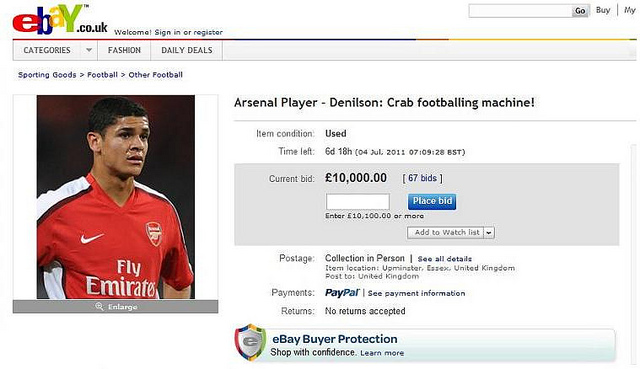Click See all details postage link

point(444,259)
